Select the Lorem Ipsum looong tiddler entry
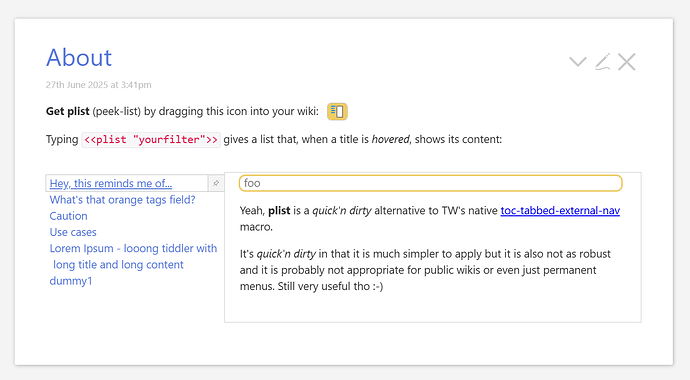 [x=133, y=256]
